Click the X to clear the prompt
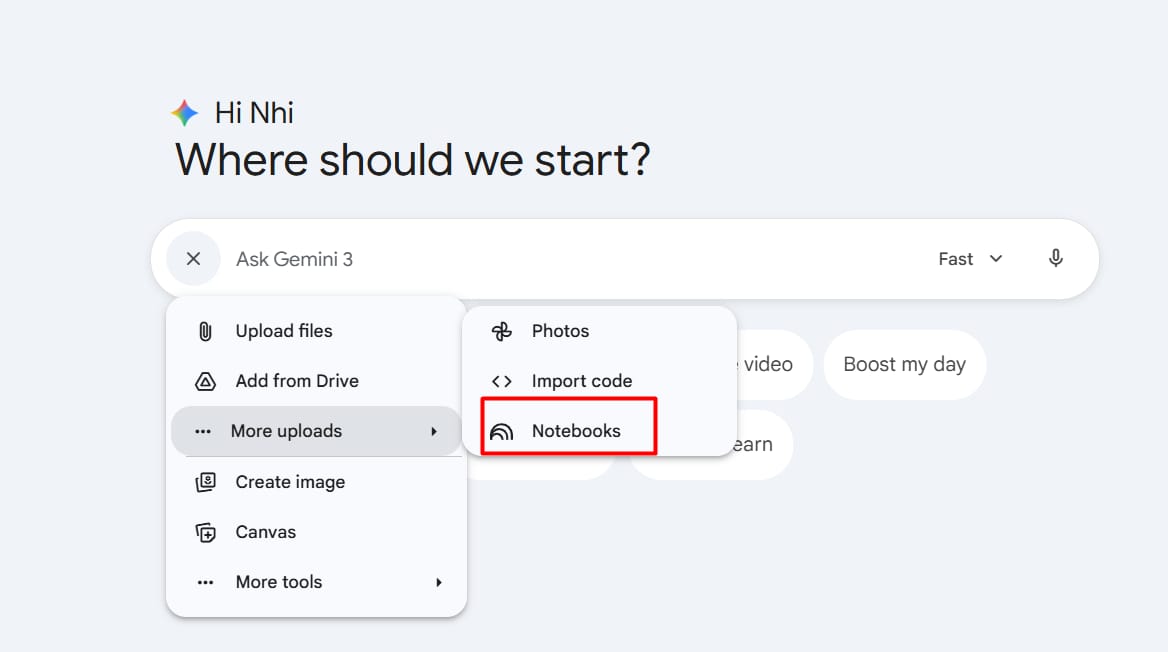This screenshot has height=652, width=1168. (193, 258)
